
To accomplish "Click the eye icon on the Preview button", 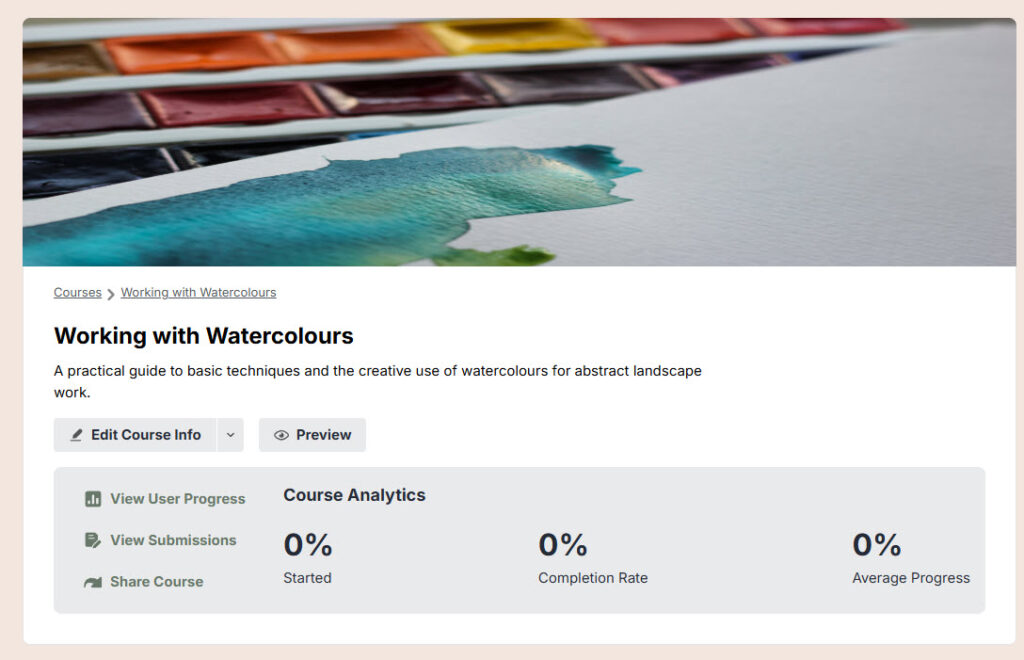I will click(281, 436).
